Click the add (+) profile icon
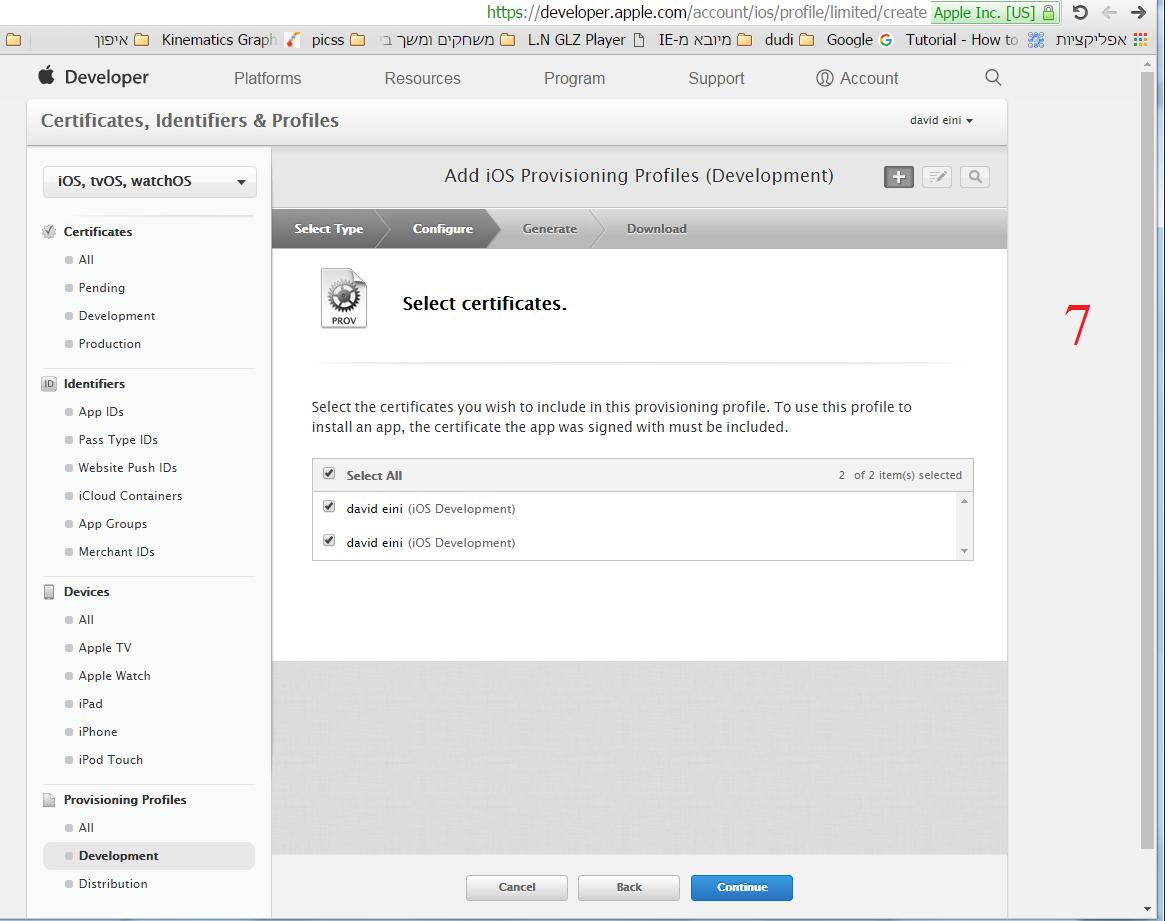Screen dimensions: 1169x921 click(898, 177)
